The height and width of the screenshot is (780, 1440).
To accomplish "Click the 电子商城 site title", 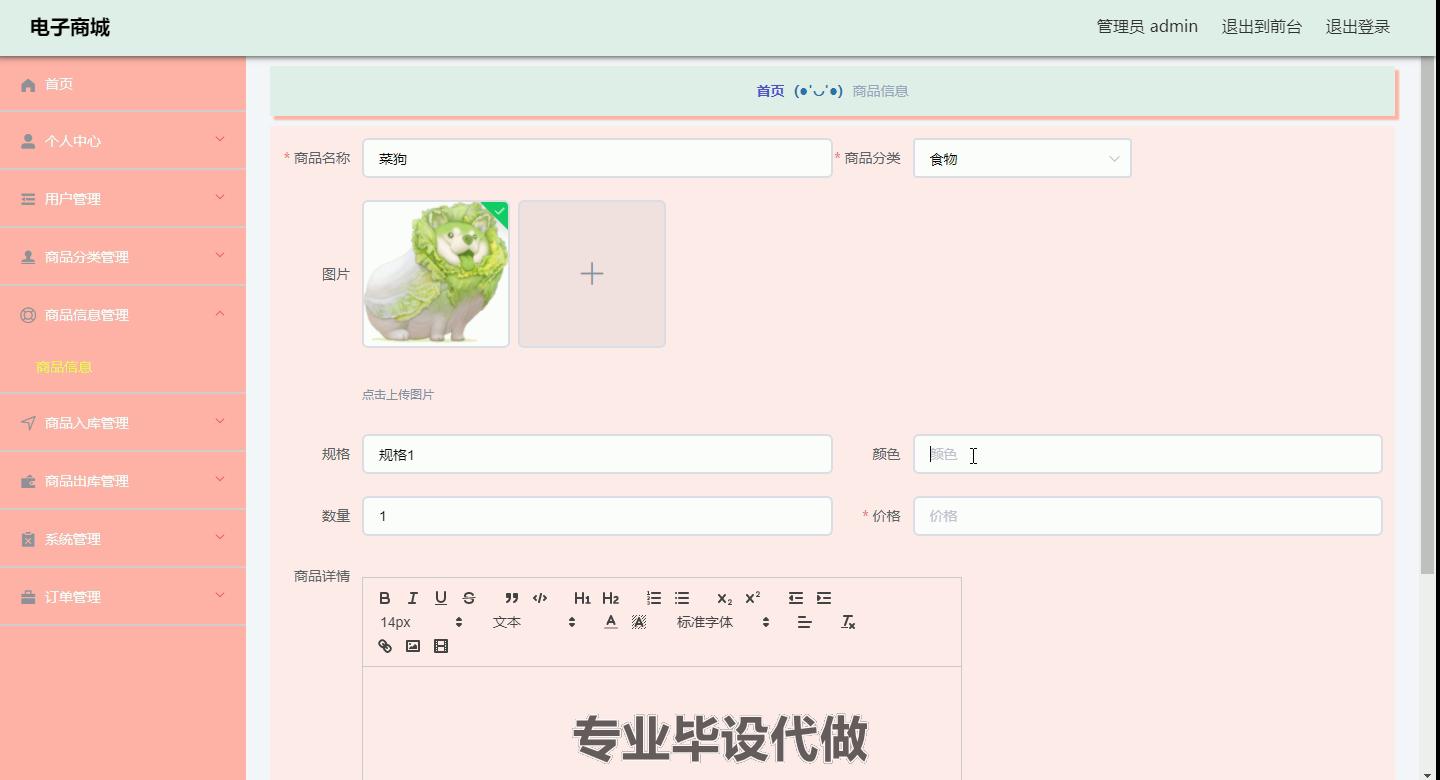I will coord(70,28).
